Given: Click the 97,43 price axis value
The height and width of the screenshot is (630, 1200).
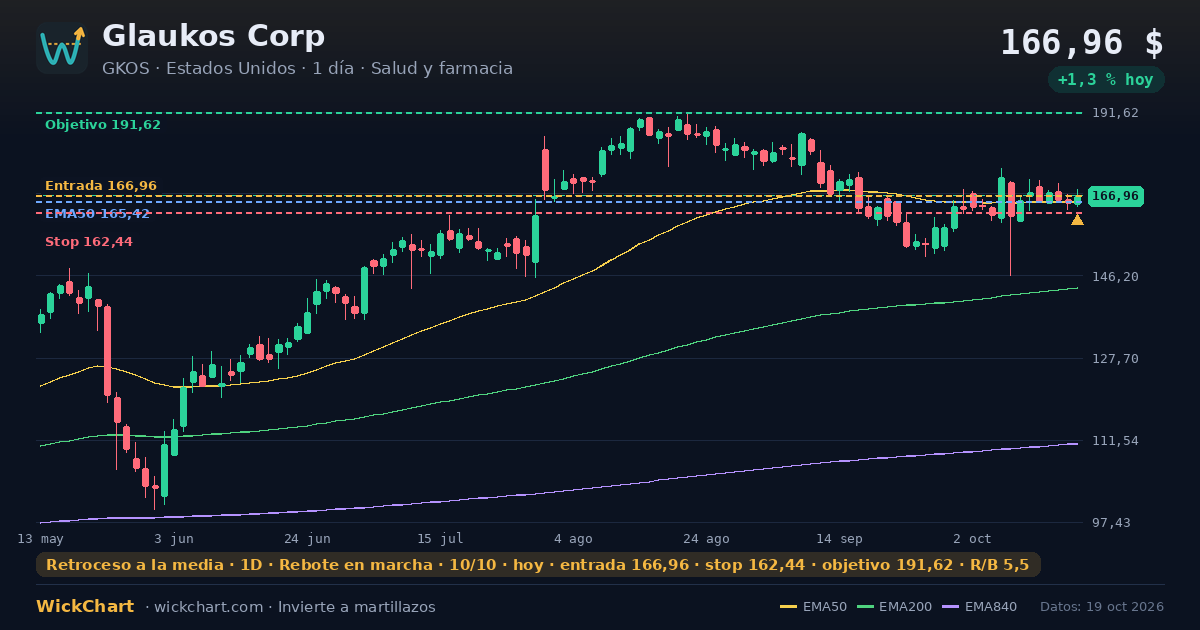Looking at the screenshot, I should 1112,522.
